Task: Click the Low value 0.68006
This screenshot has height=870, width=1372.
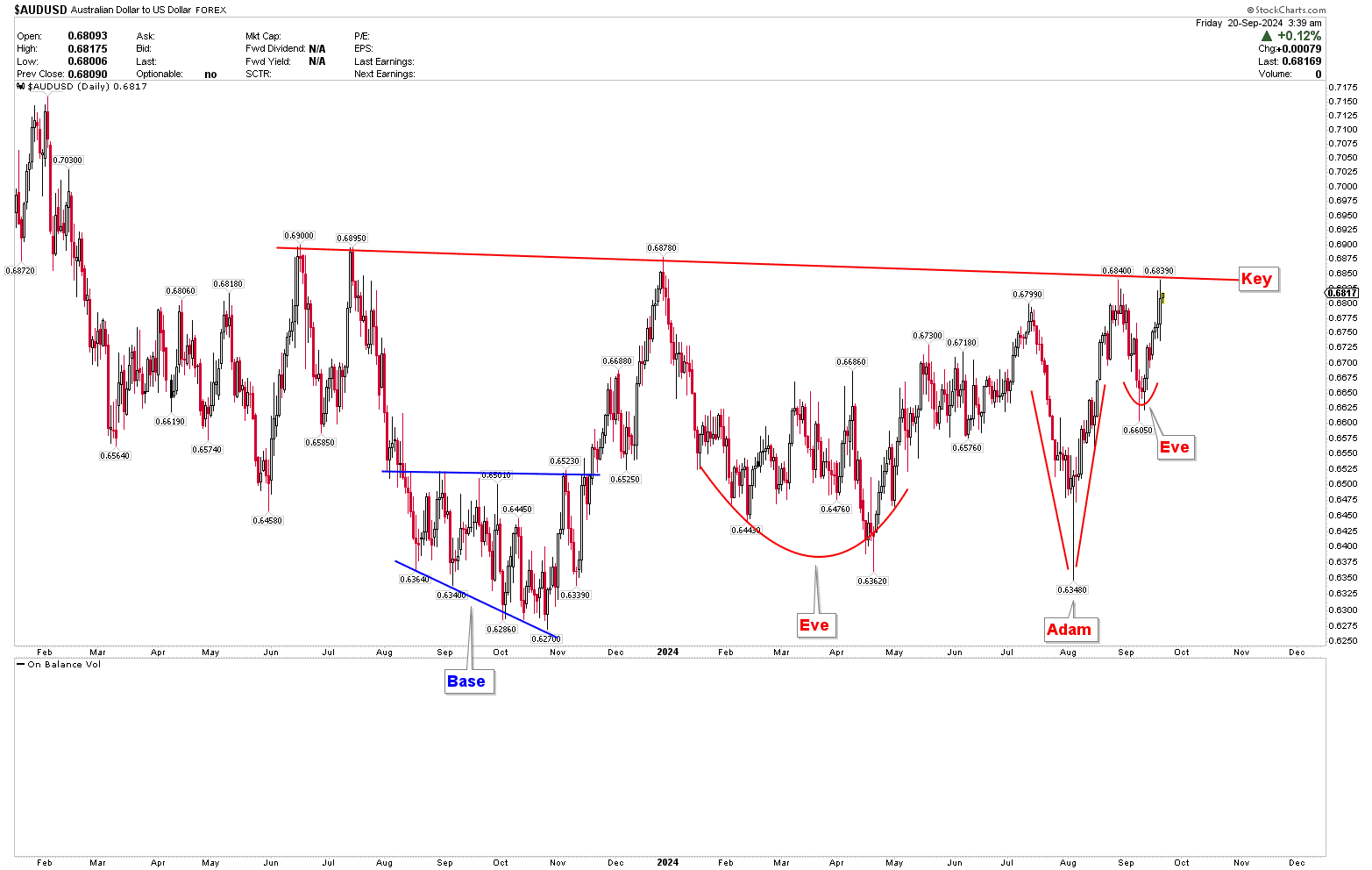Action: coord(88,61)
